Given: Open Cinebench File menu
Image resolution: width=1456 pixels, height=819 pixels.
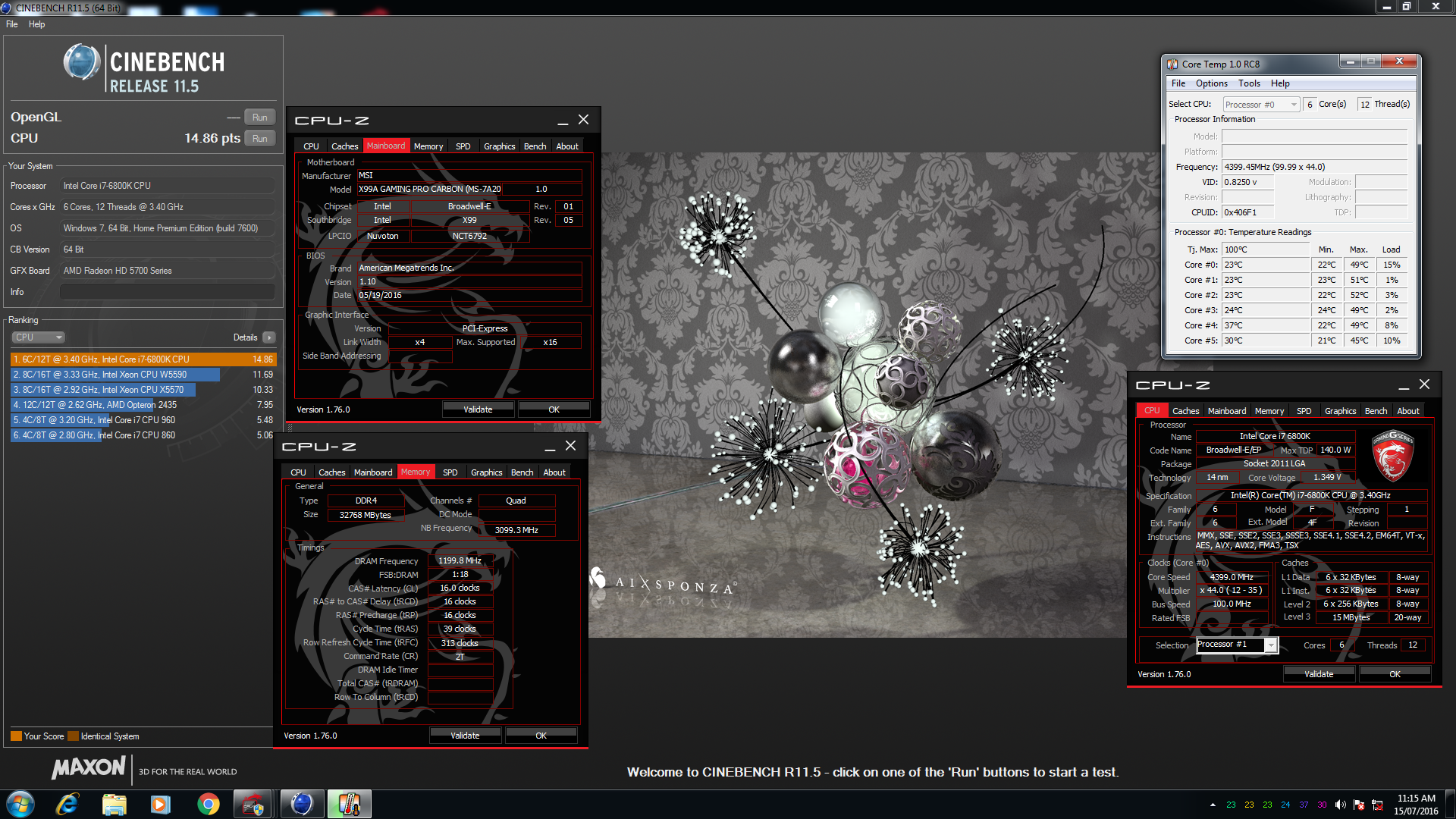Looking at the screenshot, I should click(12, 24).
